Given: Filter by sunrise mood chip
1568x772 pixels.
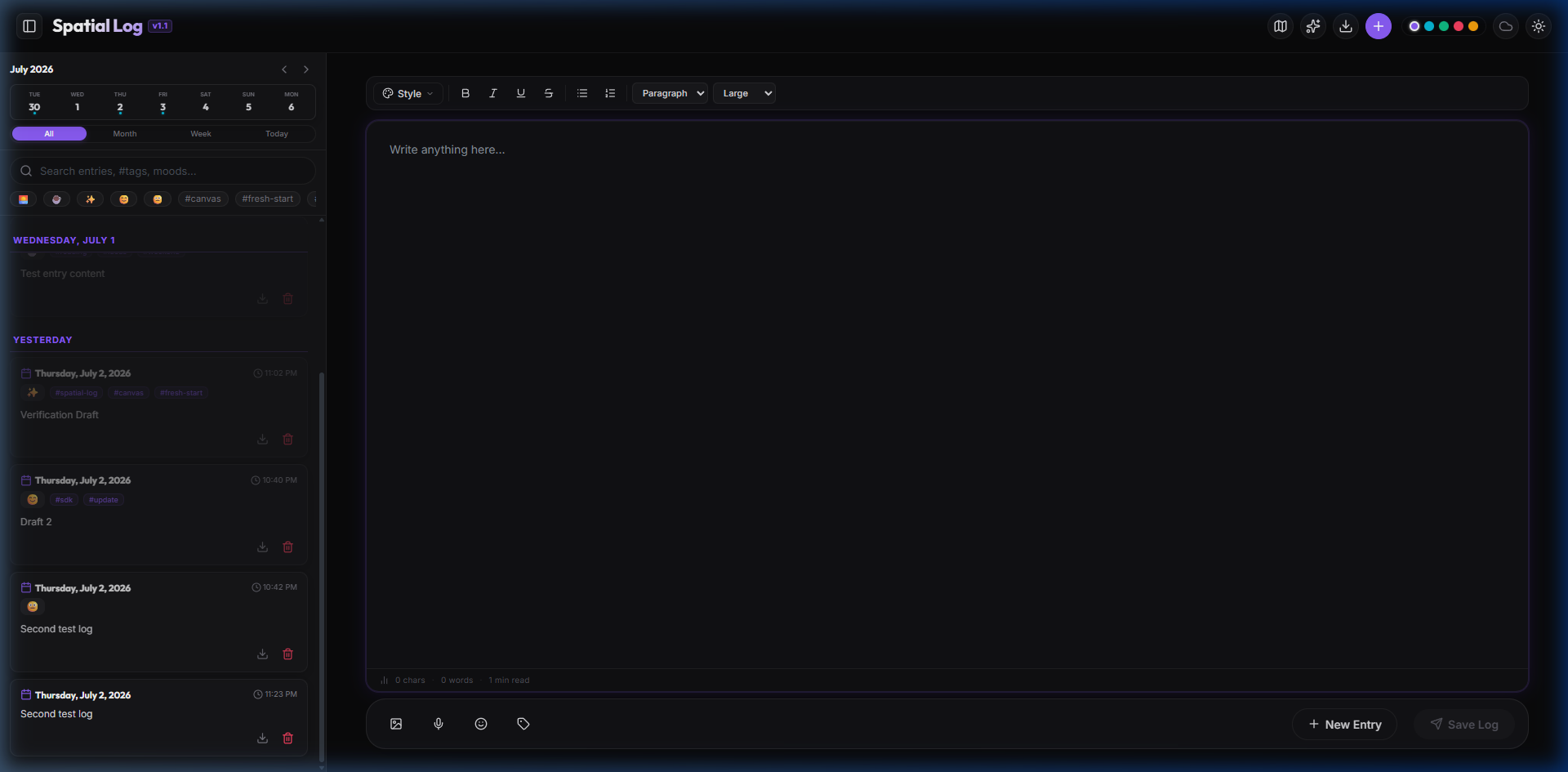Looking at the screenshot, I should (24, 199).
